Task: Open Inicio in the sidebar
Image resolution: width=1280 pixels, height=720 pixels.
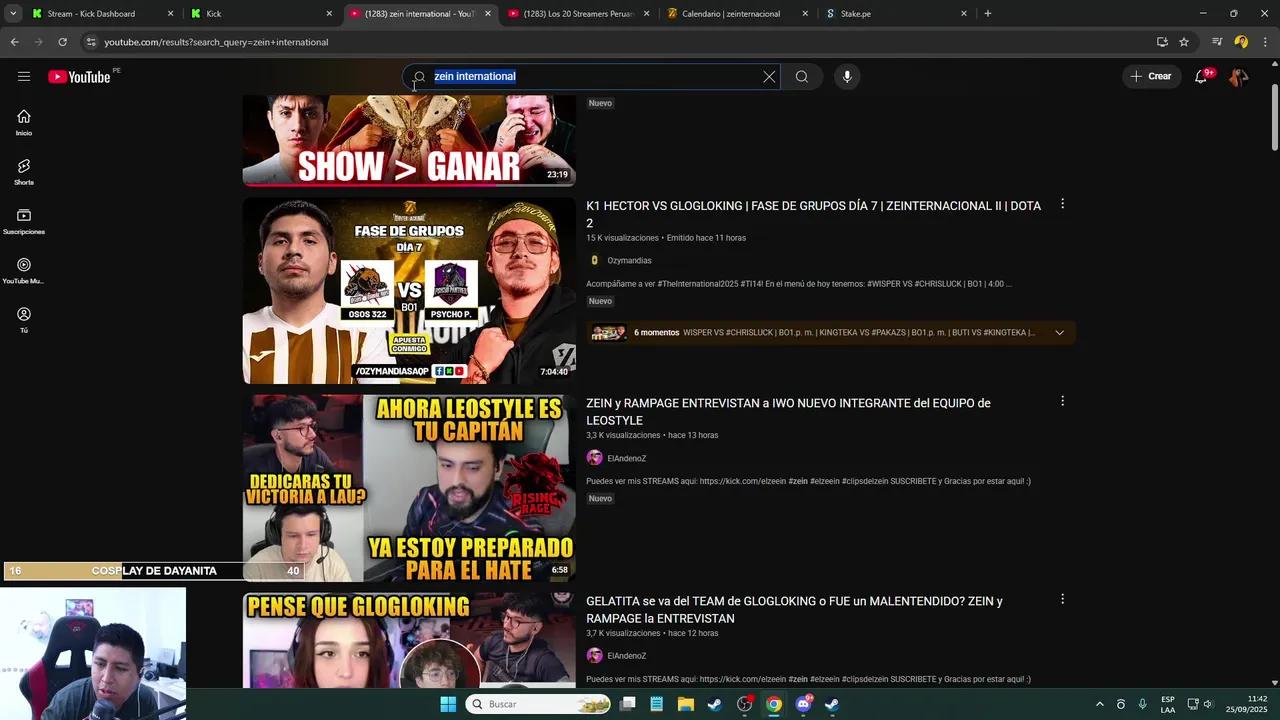Action: [24, 122]
